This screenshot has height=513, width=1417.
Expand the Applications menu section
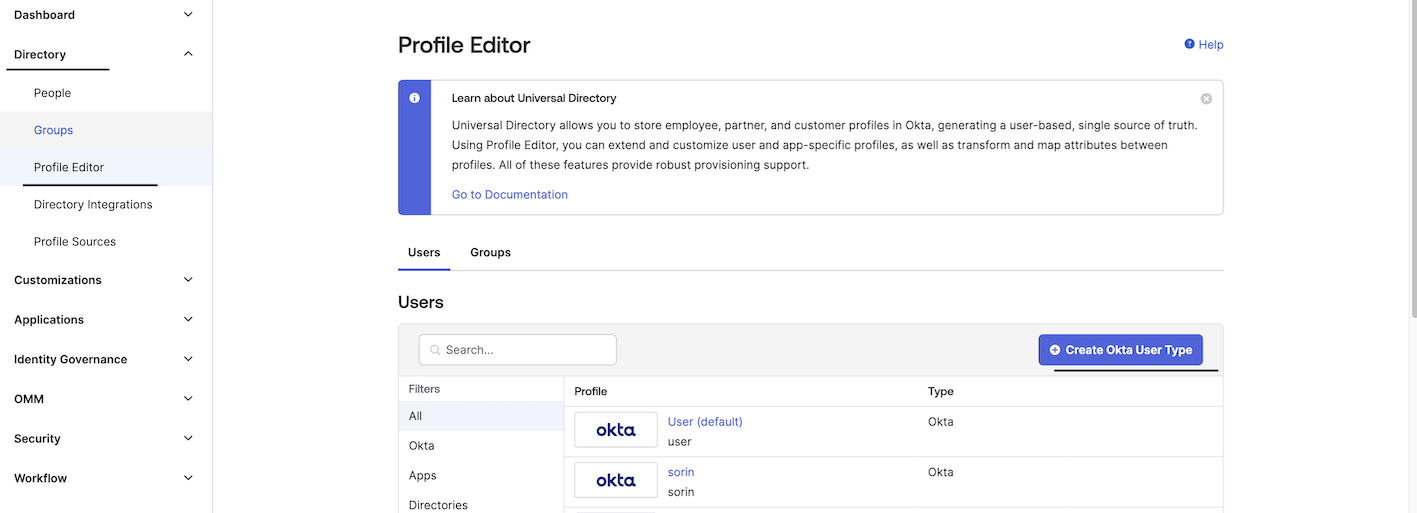pyautogui.click(x=188, y=320)
